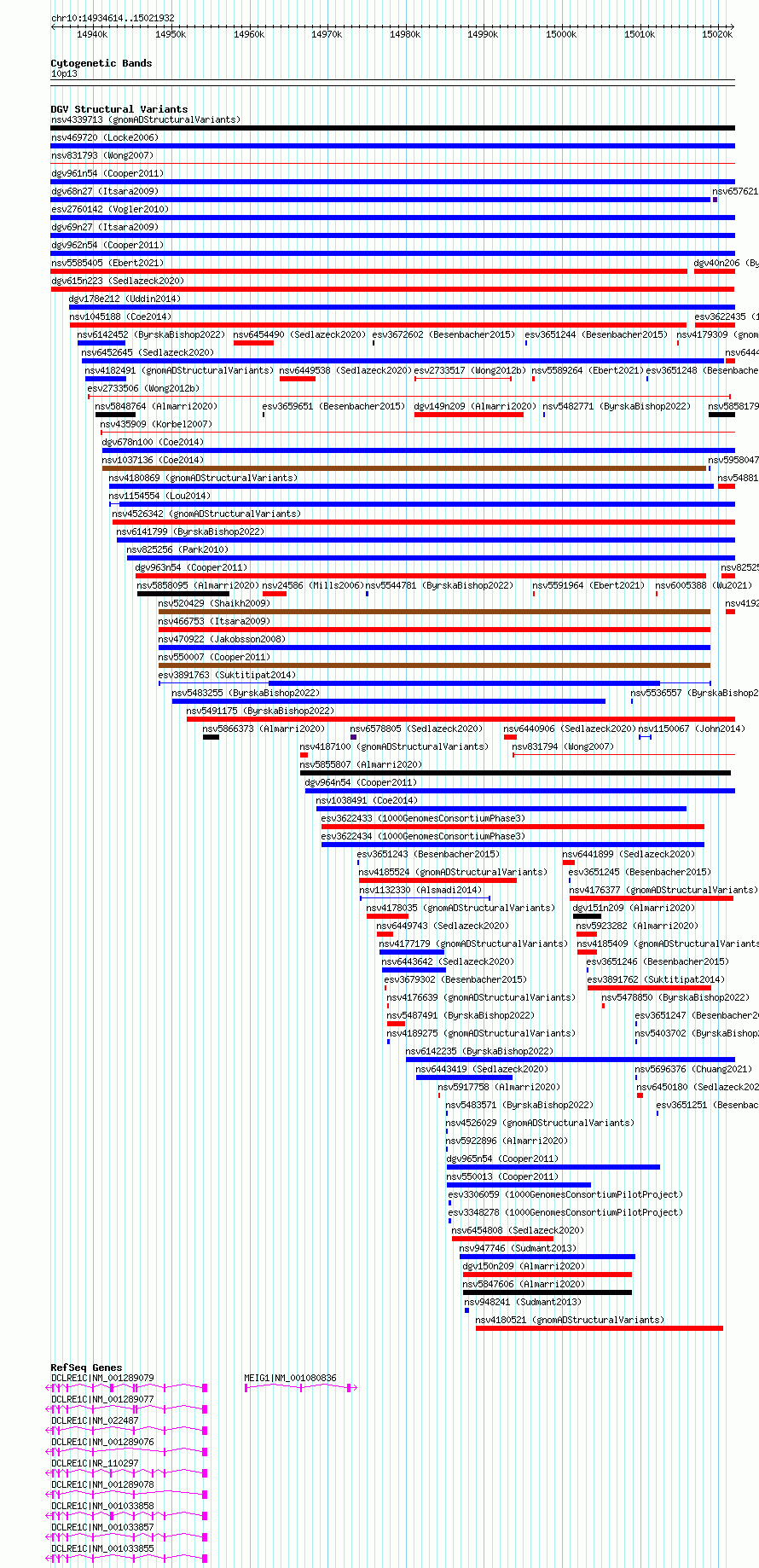The height and width of the screenshot is (1568, 759).
Task: Select dgv615n223 (Sedlazeck2020) label
Action: pos(118,281)
